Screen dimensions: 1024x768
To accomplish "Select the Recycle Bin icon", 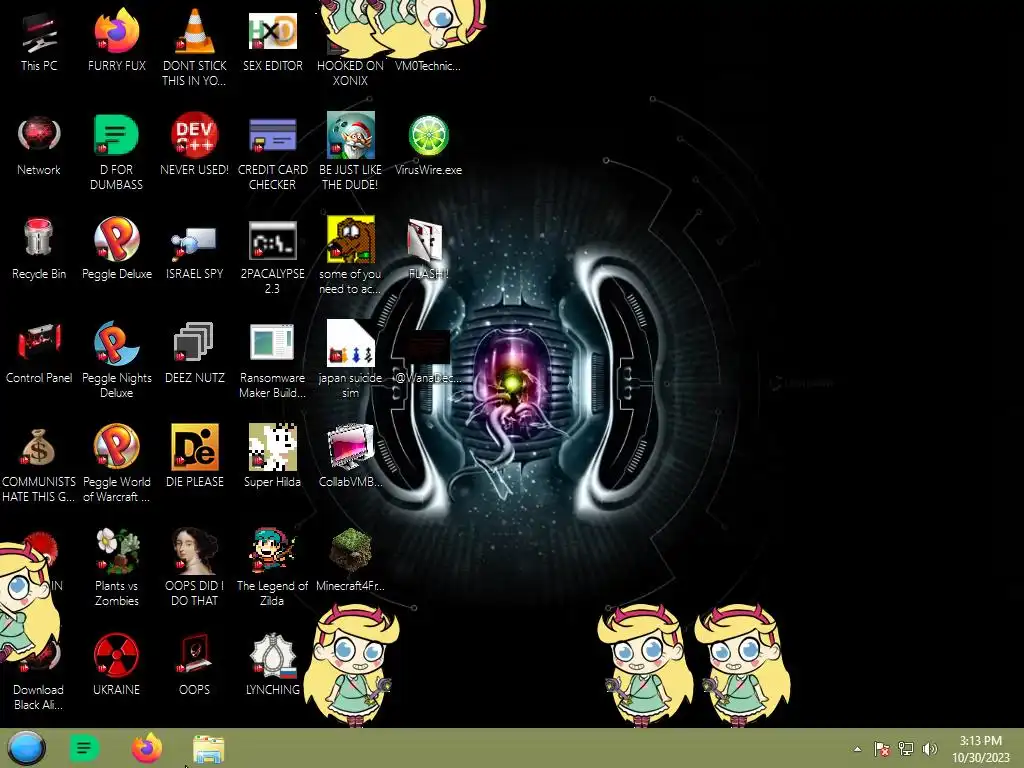I will 39,238.
